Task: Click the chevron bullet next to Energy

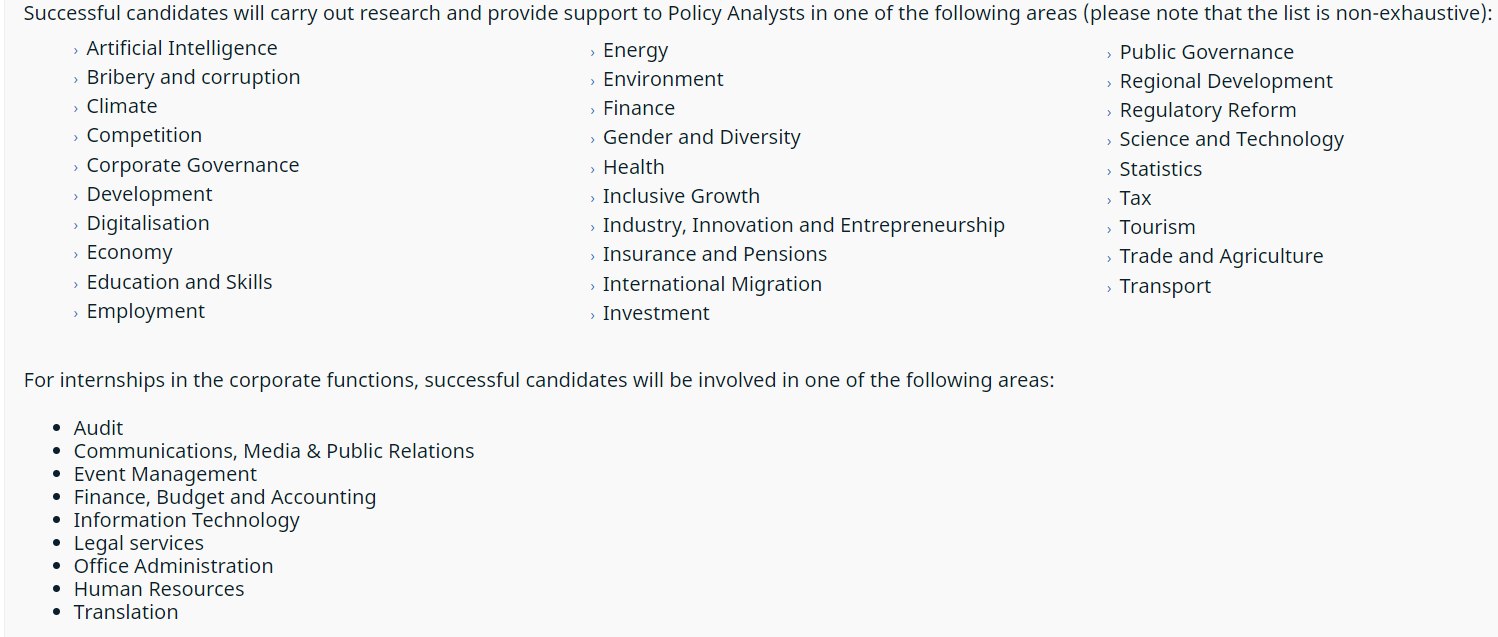Action: coord(592,53)
